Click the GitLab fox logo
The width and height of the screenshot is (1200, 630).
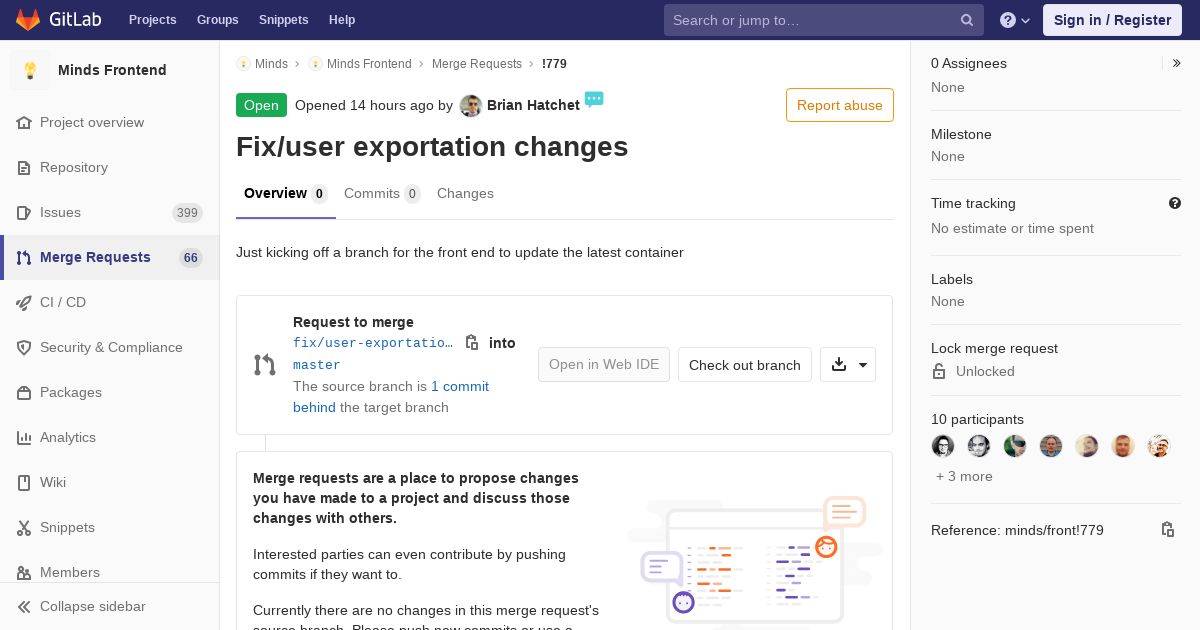tap(28, 20)
